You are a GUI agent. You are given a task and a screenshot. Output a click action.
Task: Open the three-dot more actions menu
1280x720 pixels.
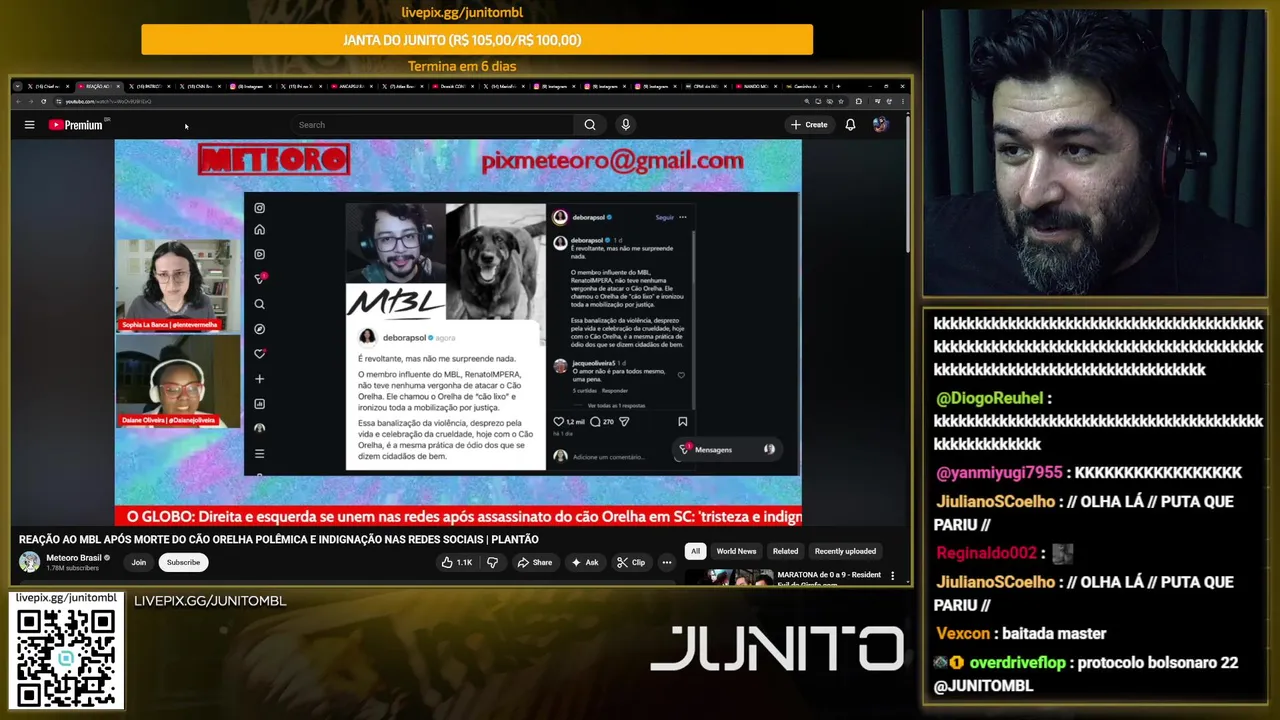coord(667,562)
